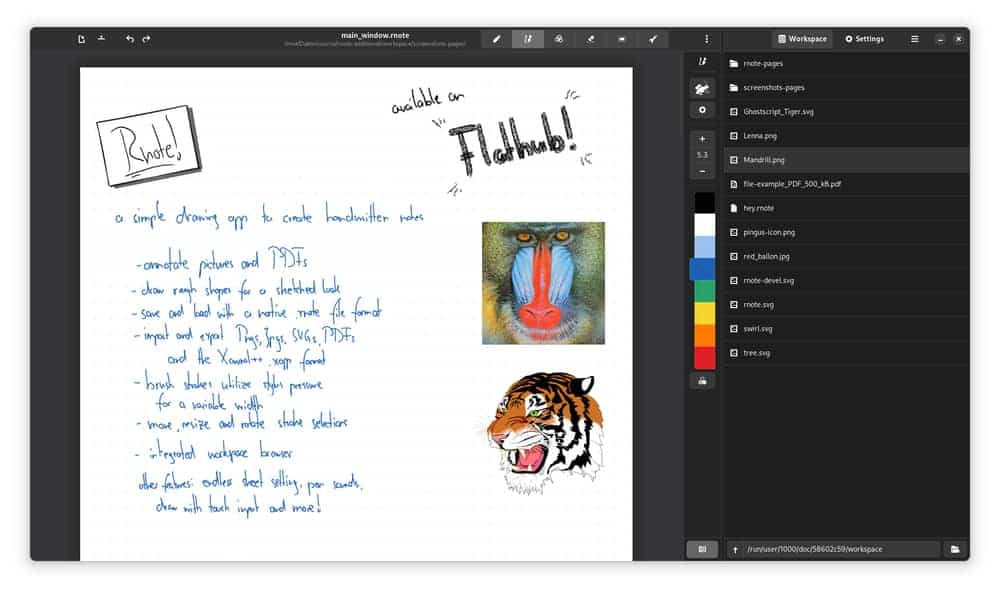
Task: Click the tiger drawing on canvas
Action: click(x=541, y=433)
